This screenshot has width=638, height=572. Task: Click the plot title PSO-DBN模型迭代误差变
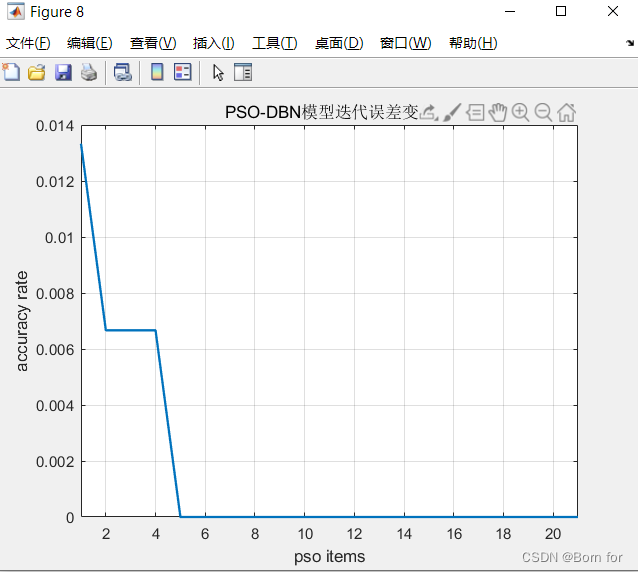[x=322, y=112]
